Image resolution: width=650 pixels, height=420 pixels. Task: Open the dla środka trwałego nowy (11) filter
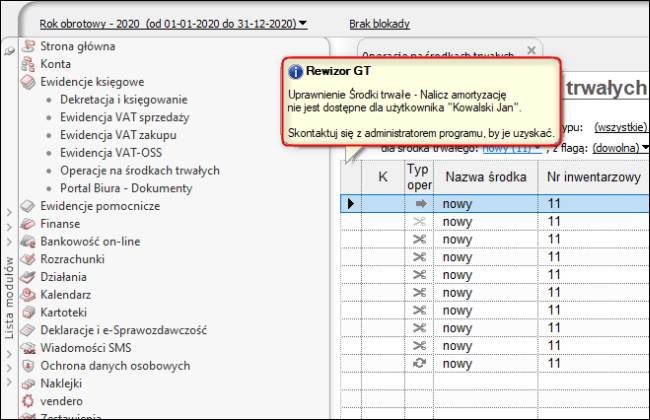point(512,148)
